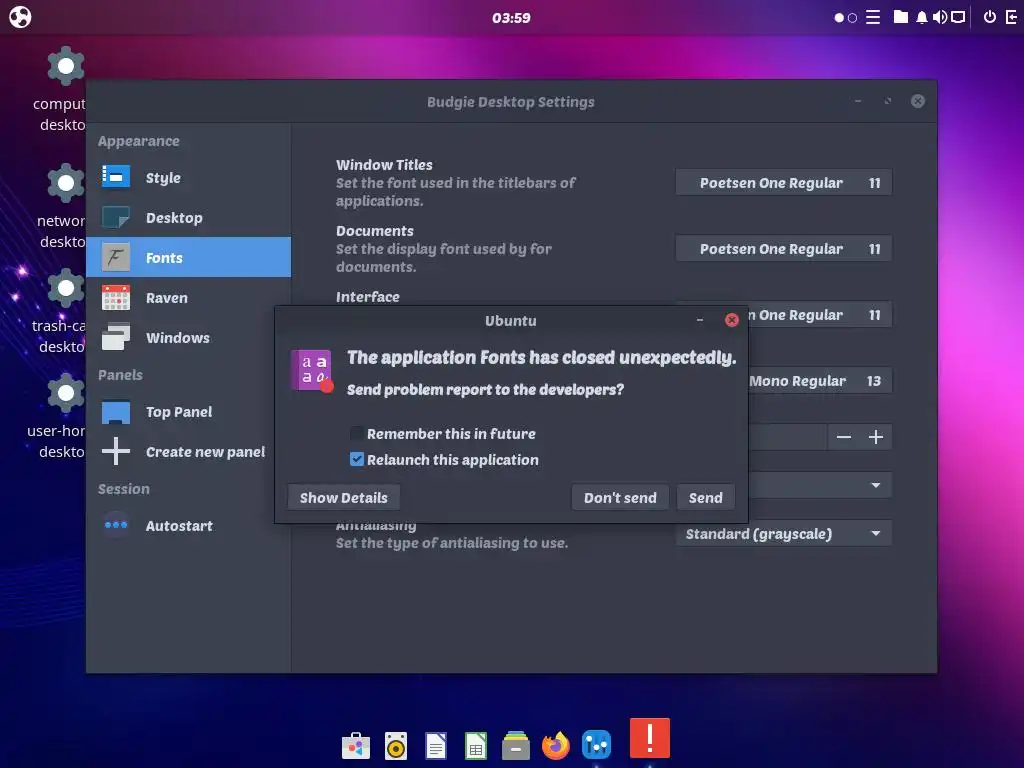The image size is (1024, 768).
Task: Close the Ubuntu crash dialog
Action: (x=732, y=320)
